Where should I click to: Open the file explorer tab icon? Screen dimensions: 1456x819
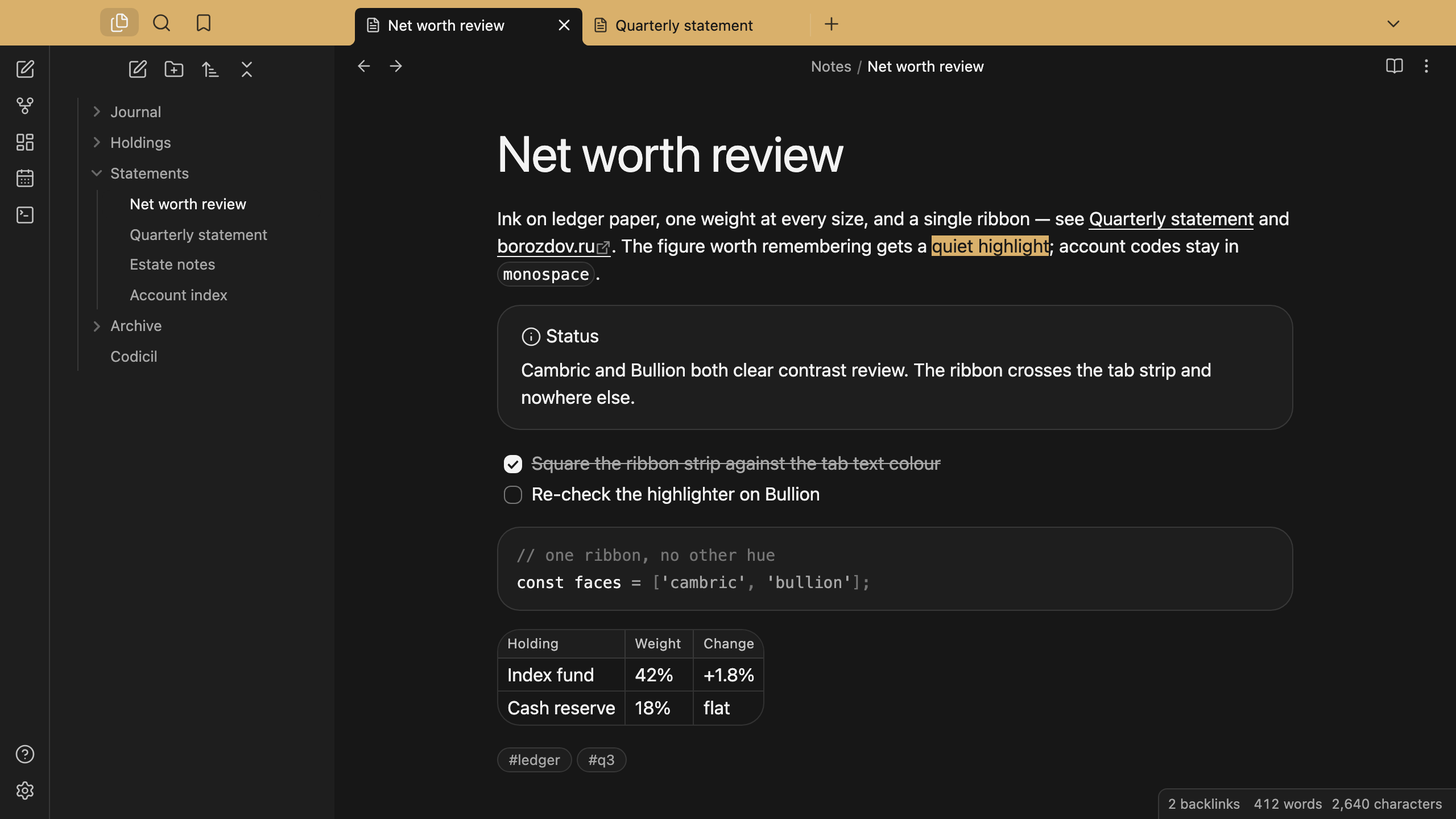pyautogui.click(x=119, y=23)
